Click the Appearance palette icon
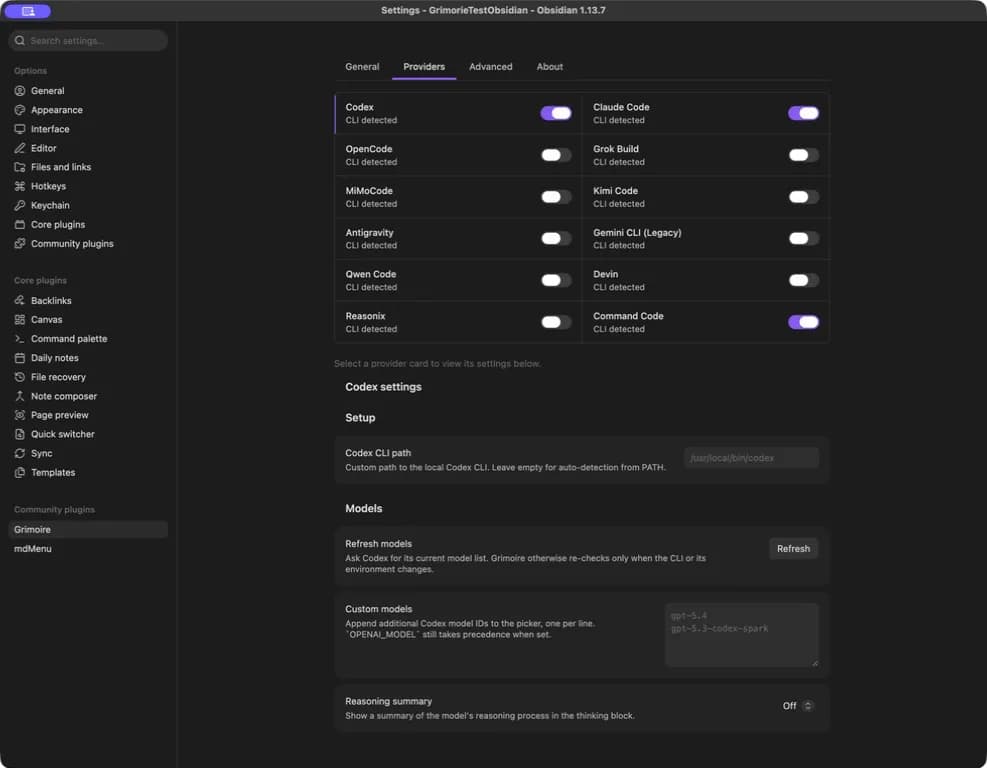Screen dimensions: 987x768 point(20,110)
